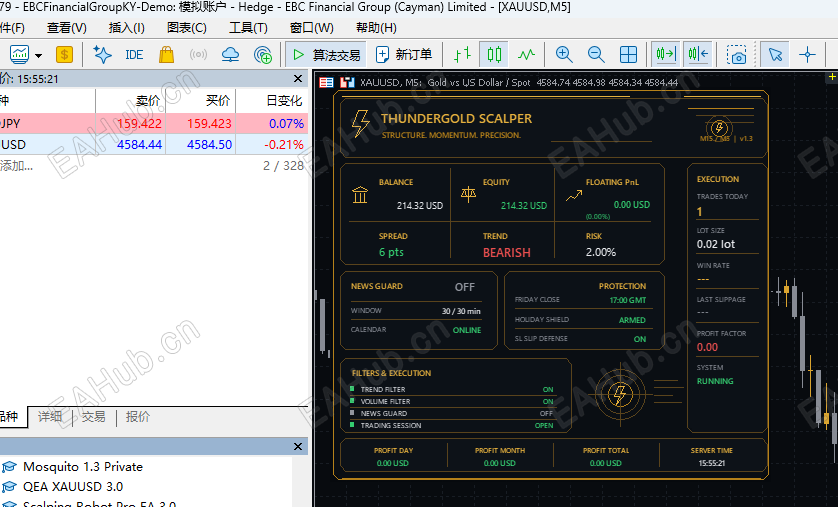Expand the new chart dropdown arrow
838x507 pixels.
(x=38, y=55)
